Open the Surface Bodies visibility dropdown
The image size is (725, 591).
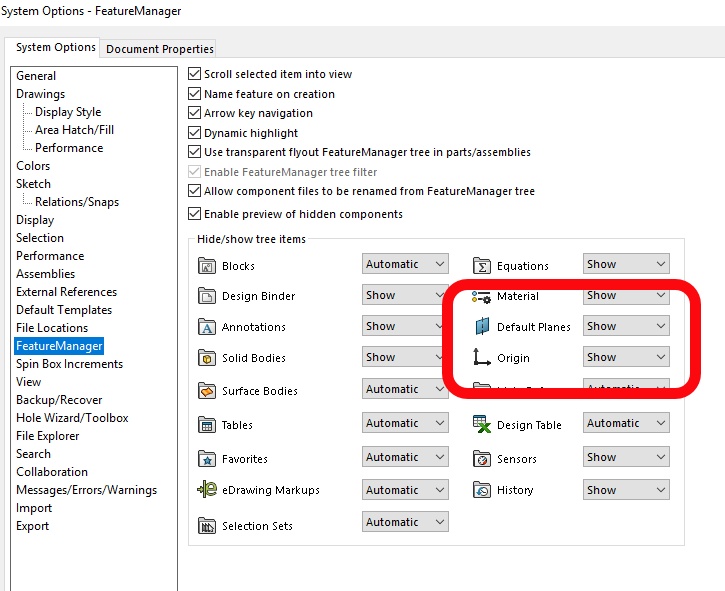pos(405,389)
